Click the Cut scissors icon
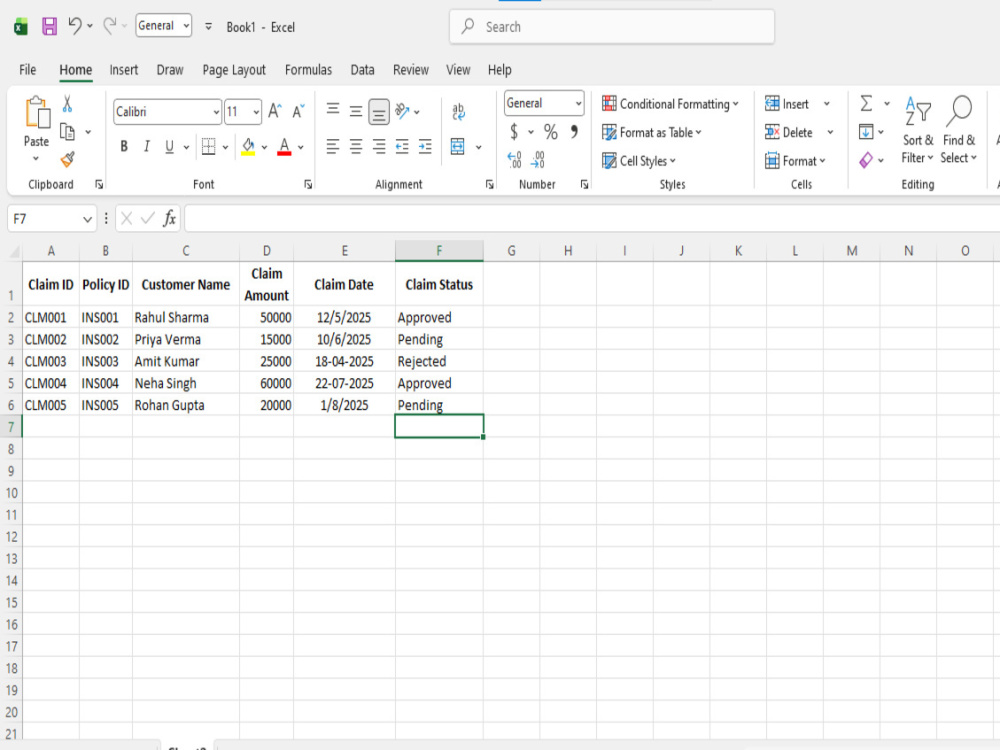 67,104
